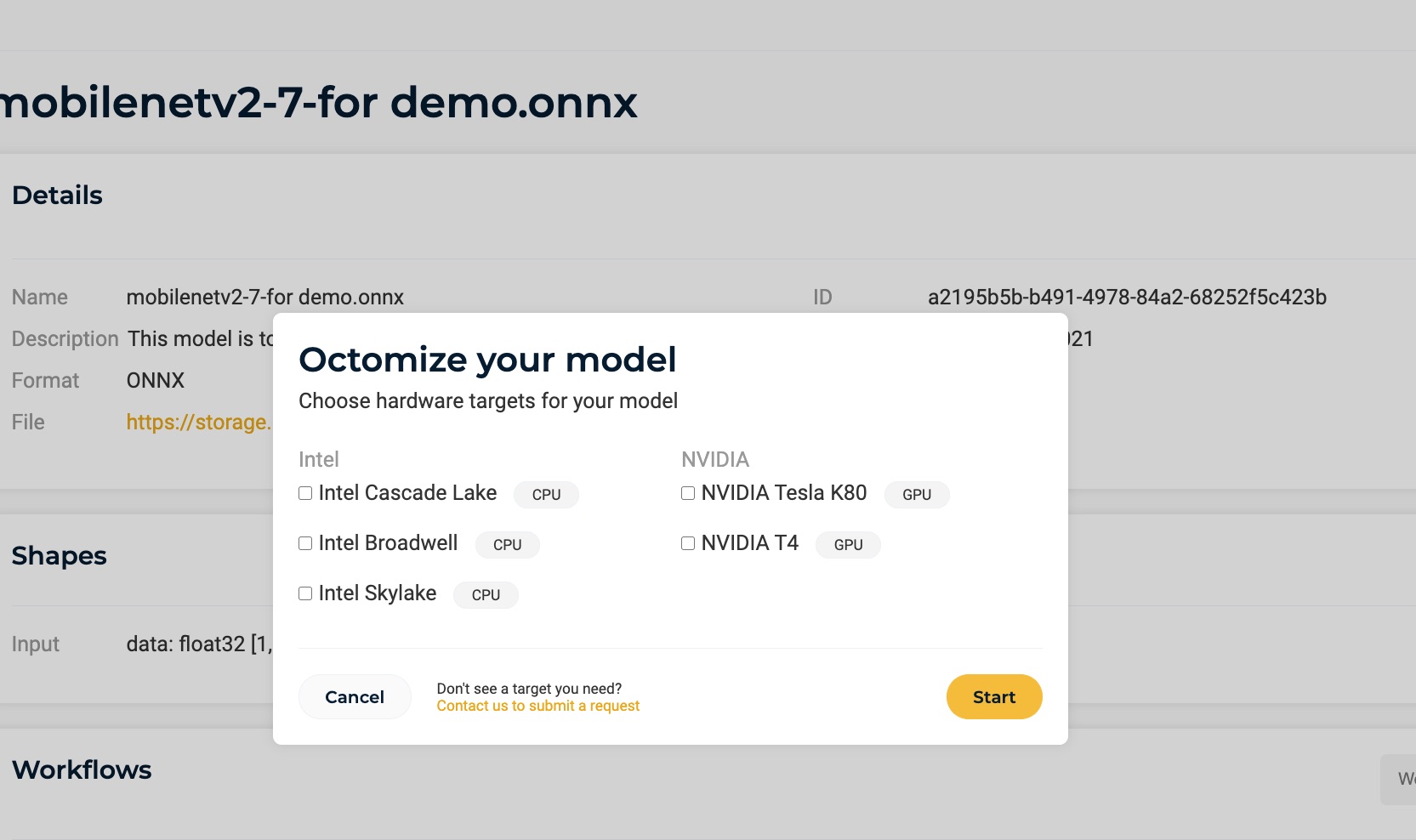Open the https://storage file link
Screen dimensions: 1416x840
coord(199,423)
